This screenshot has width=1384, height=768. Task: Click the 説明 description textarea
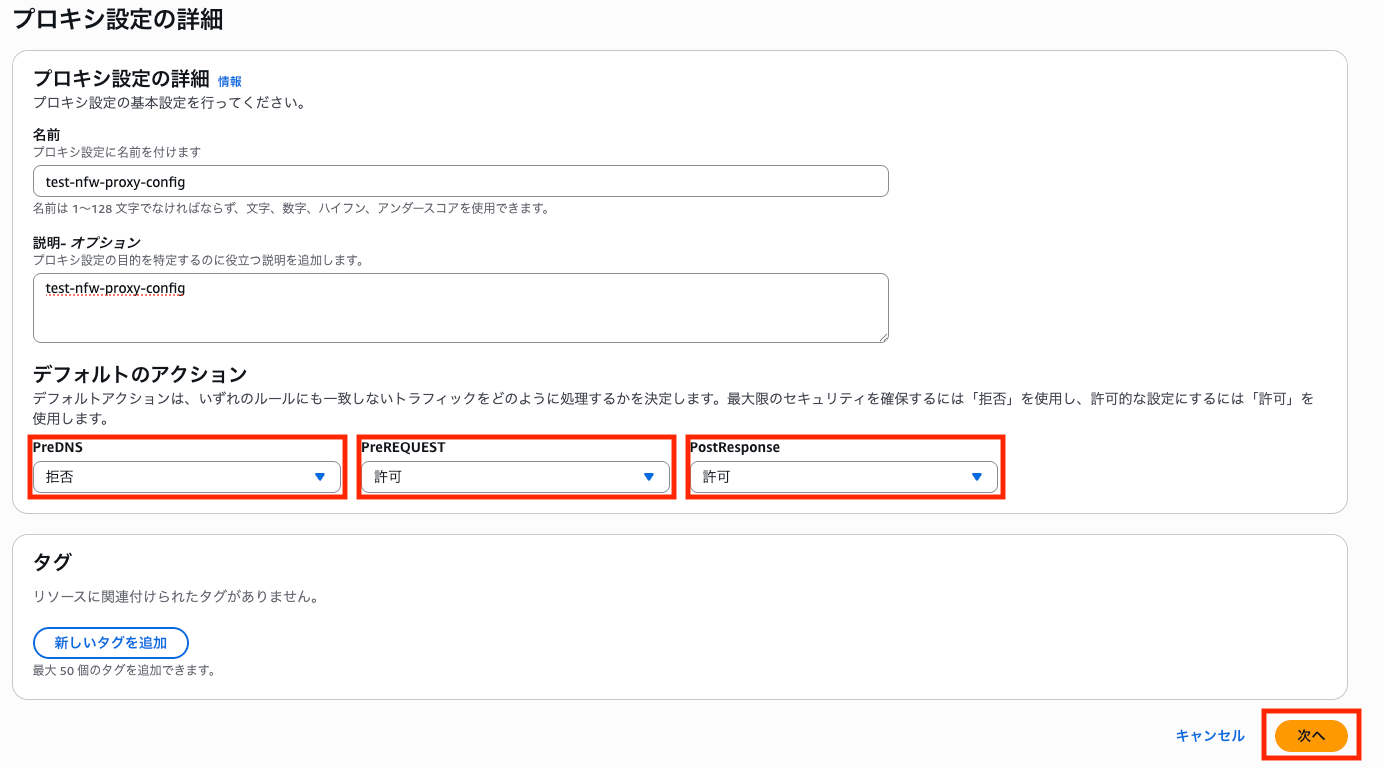point(460,308)
